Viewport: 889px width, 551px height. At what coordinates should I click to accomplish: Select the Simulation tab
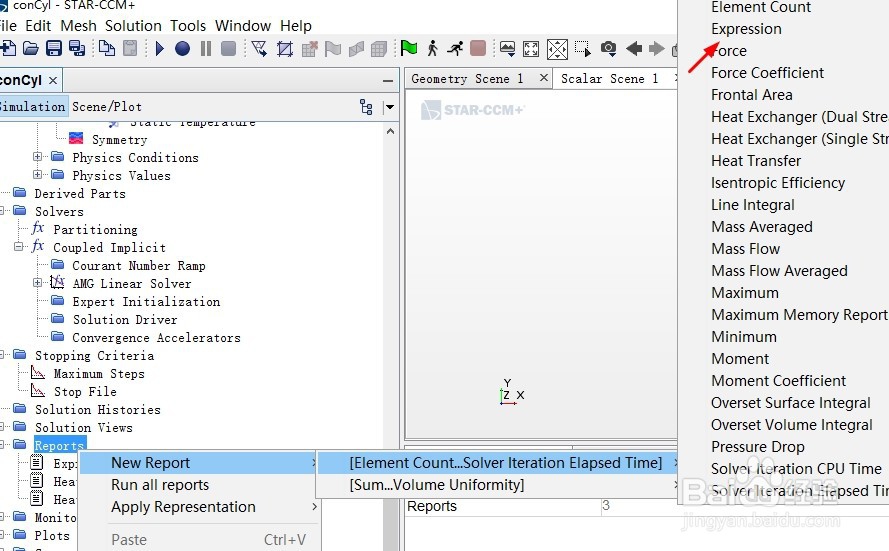[33, 107]
